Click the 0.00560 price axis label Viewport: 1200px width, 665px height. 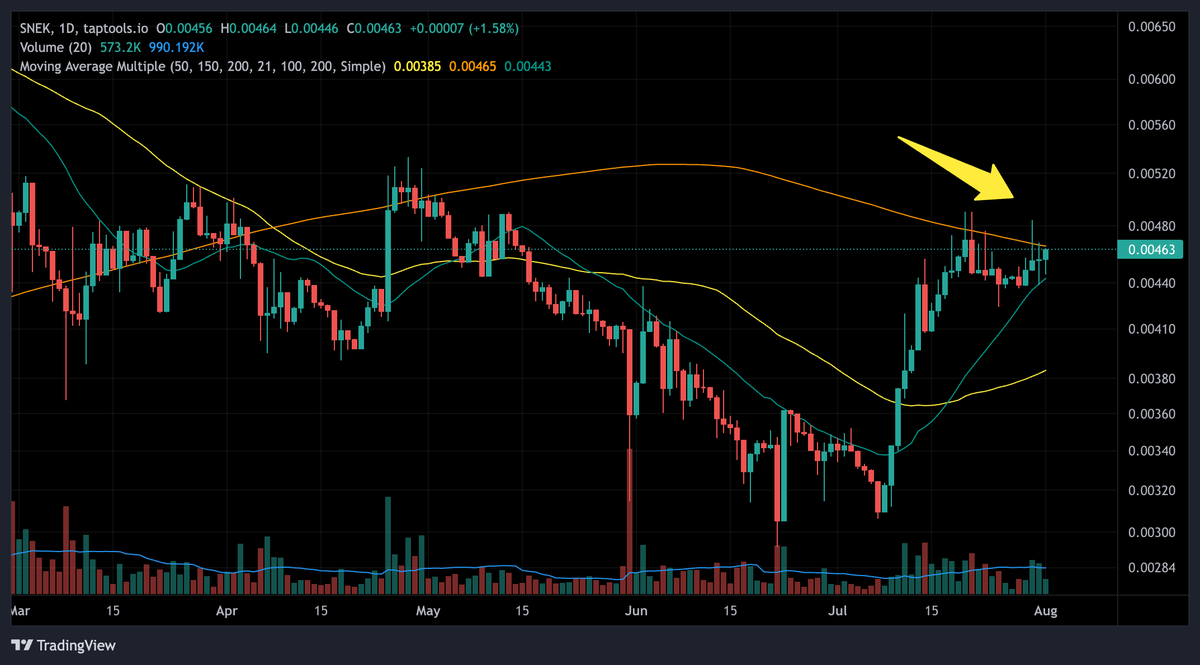(1151, 125)
